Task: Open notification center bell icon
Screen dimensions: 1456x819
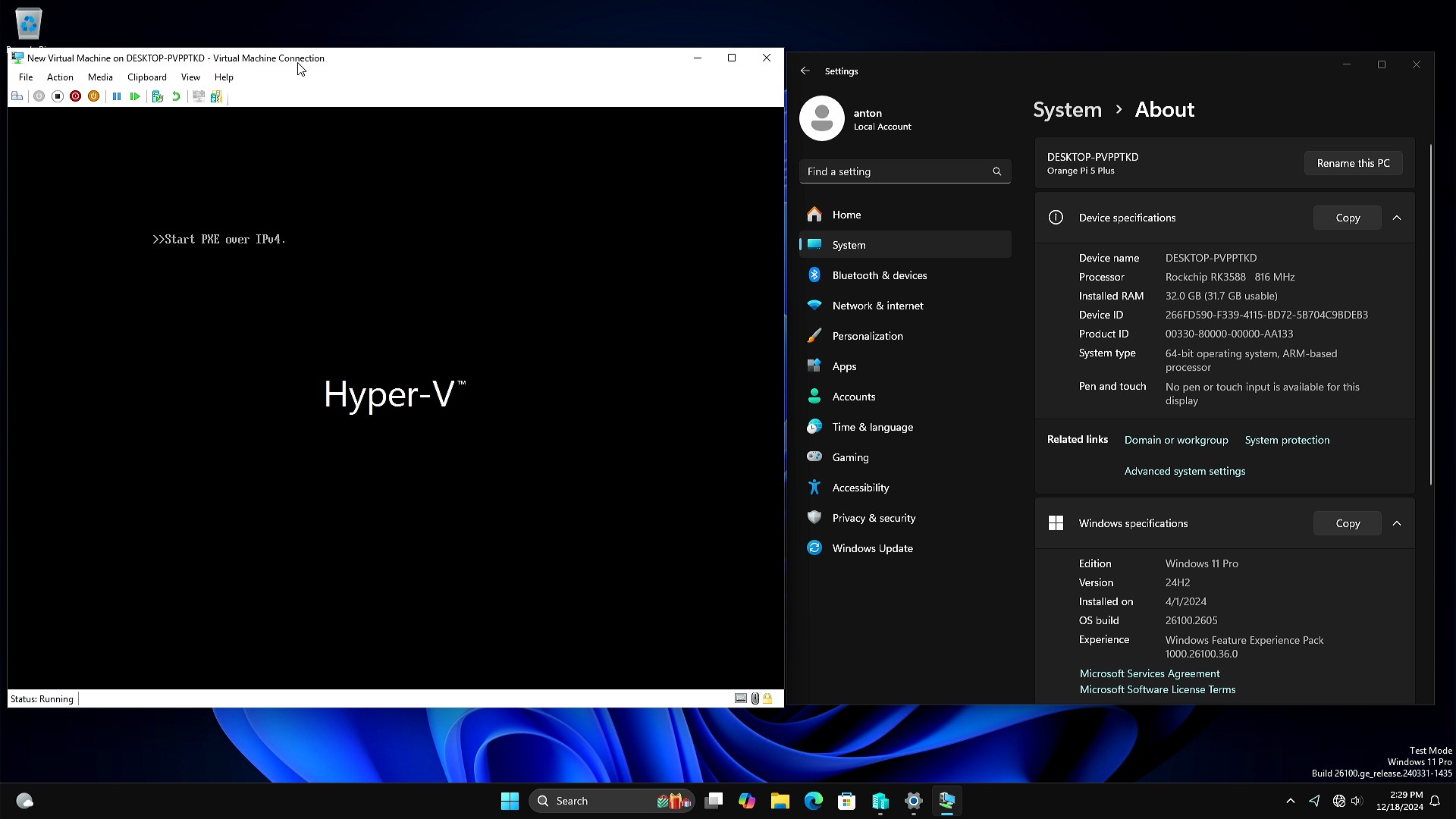Action: tap(1435, 801)
